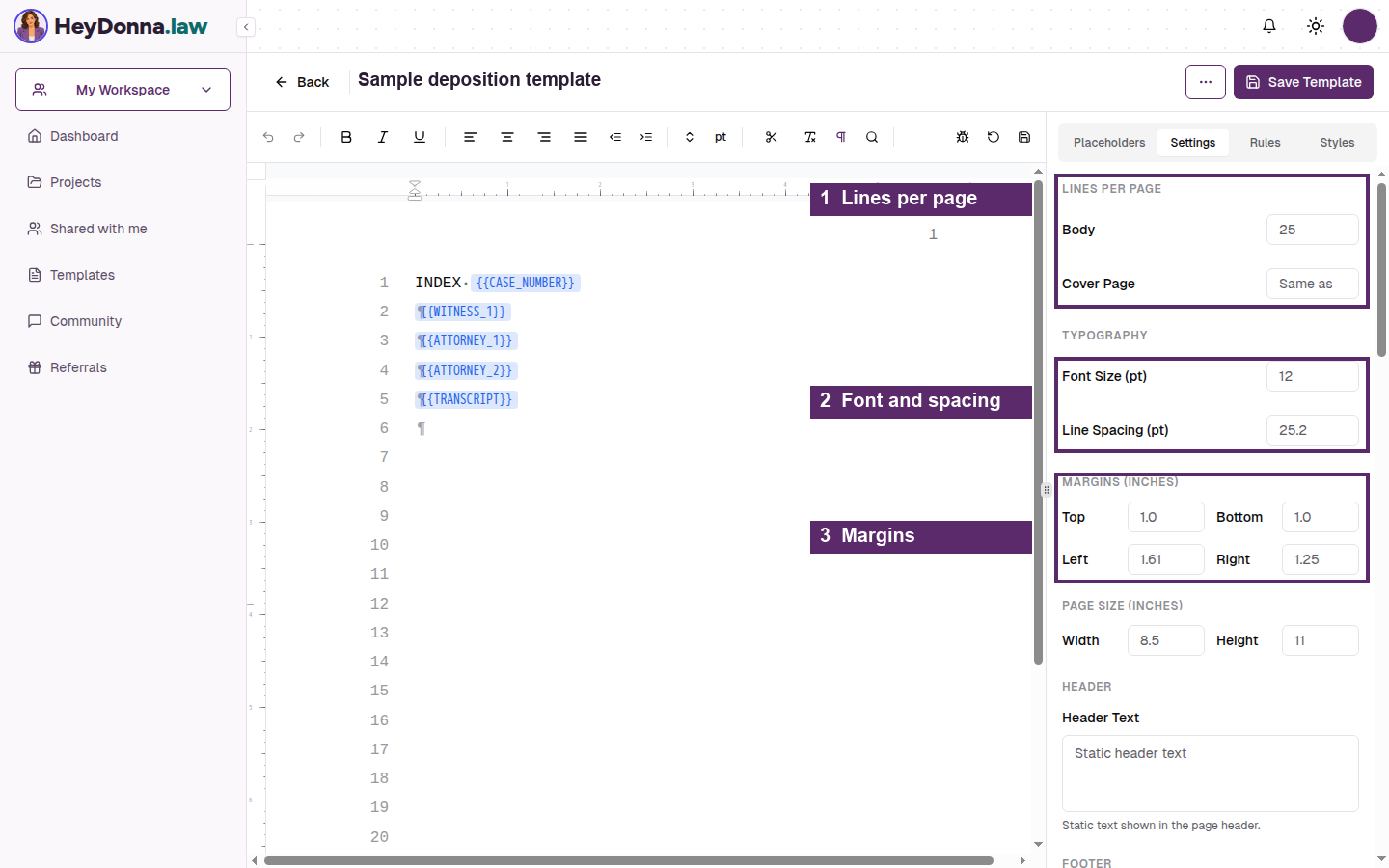The image size is (1389, 868).
Task: Click the Left margin input
Action: [x=1166, y=559]
